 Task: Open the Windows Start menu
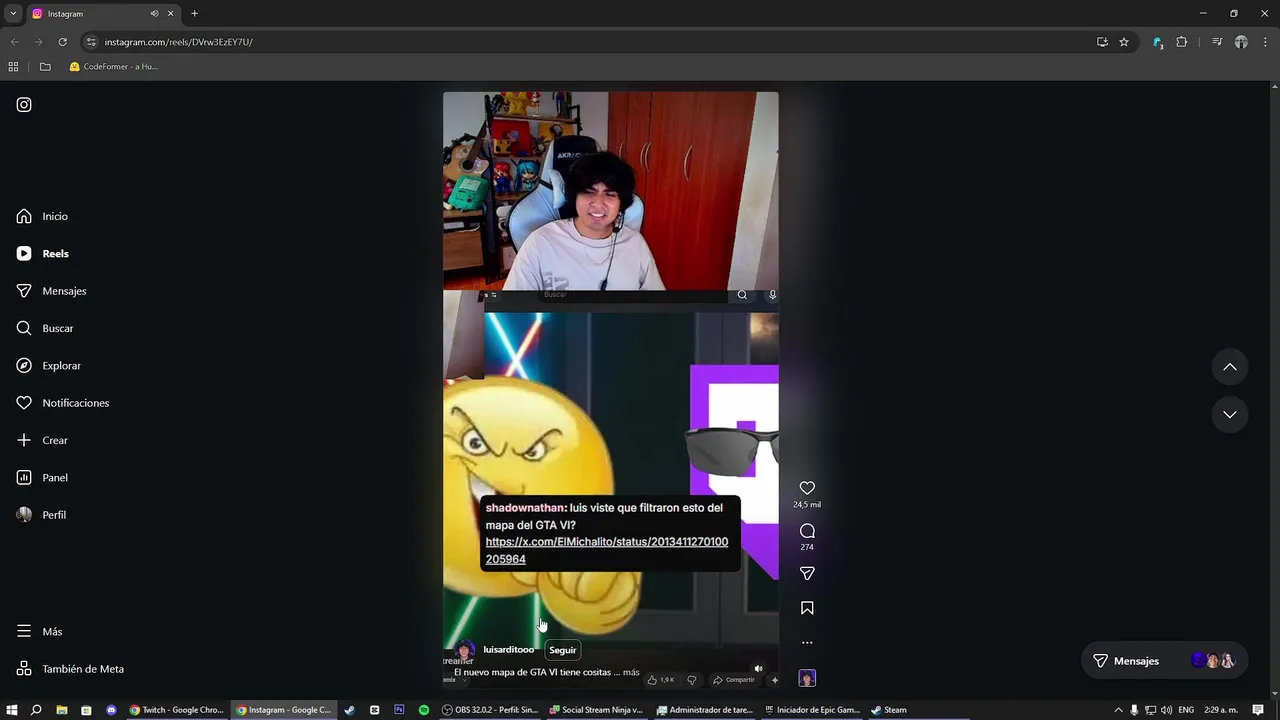point(12,710)
